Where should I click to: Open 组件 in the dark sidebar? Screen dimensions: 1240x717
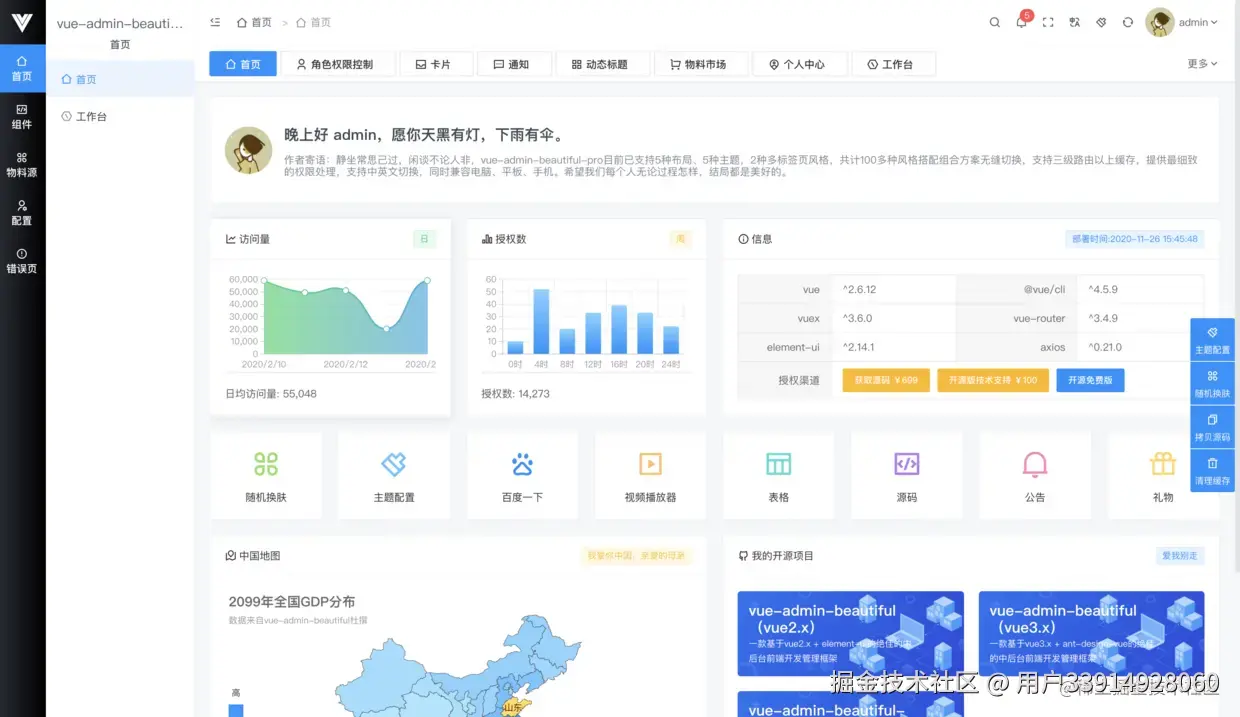coord(22,117)
